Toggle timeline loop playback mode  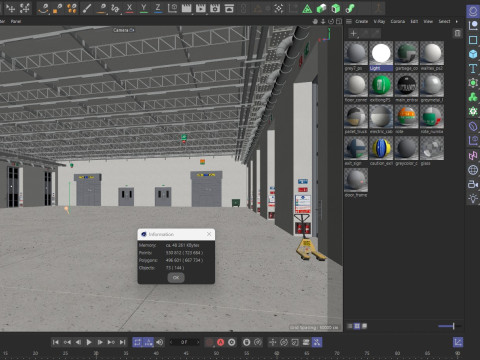[137, 342]
